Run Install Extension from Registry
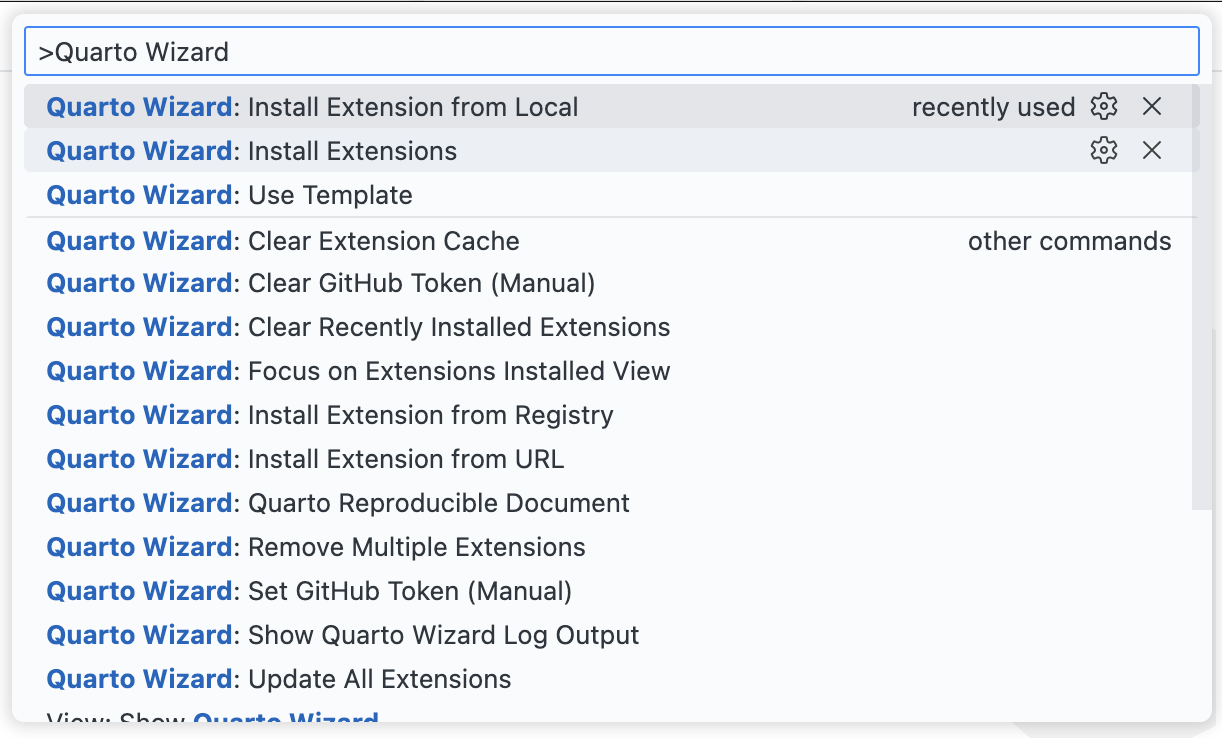 [430, 416]
